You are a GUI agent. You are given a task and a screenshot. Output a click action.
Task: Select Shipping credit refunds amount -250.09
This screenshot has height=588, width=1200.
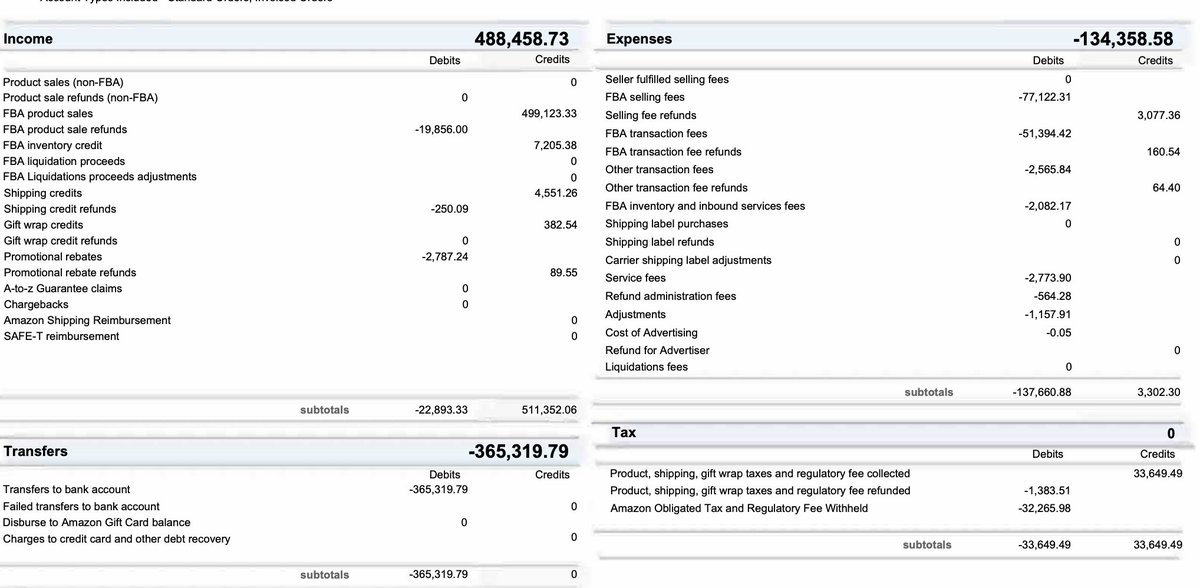(x=449, y=209)
